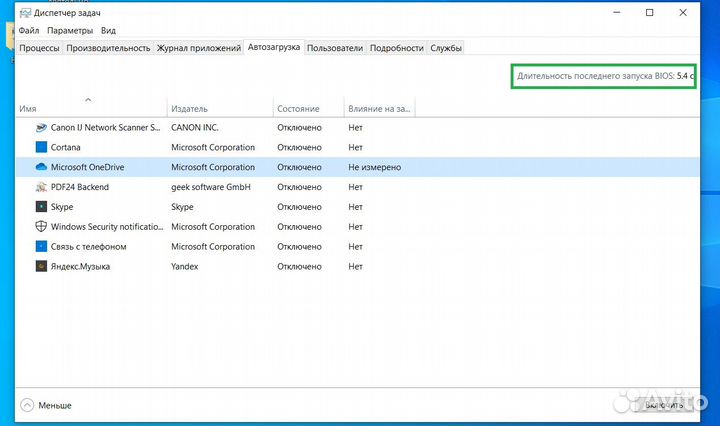Switch to the Службы tab
Viewport: 720px width, 426px height.
[446, 48]
